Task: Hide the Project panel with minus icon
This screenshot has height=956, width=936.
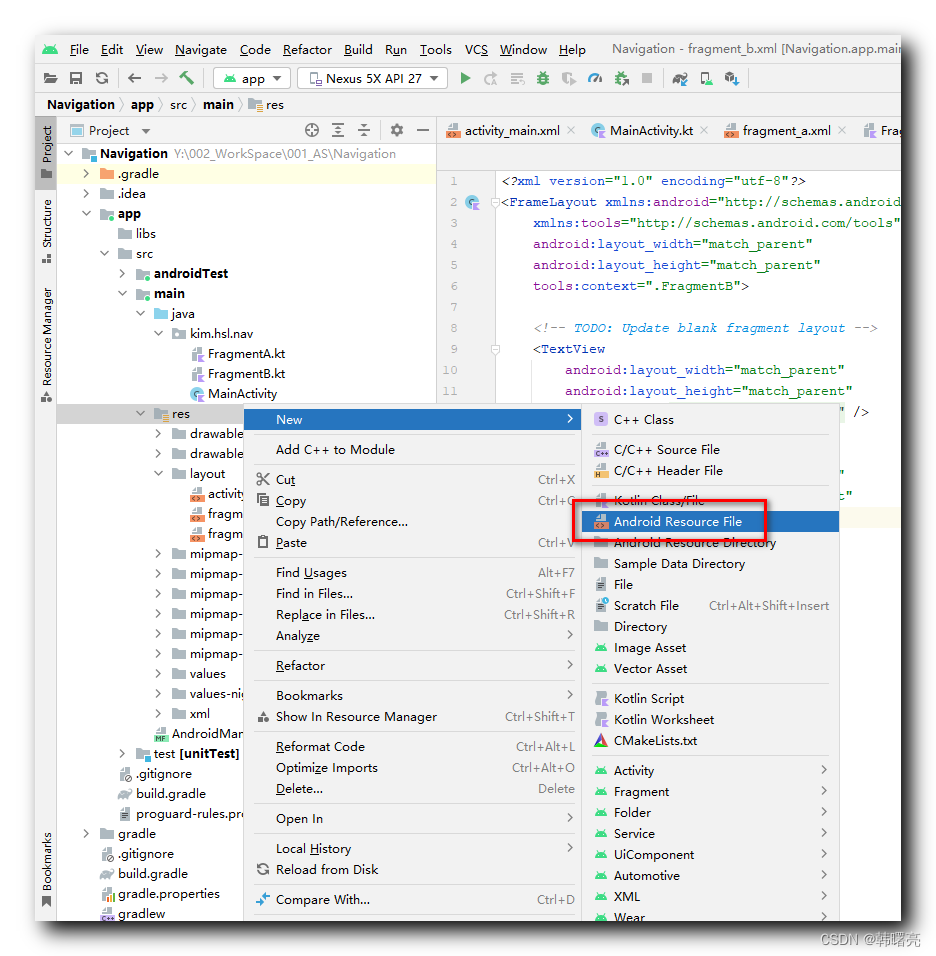Action: [x=423, y=129]
